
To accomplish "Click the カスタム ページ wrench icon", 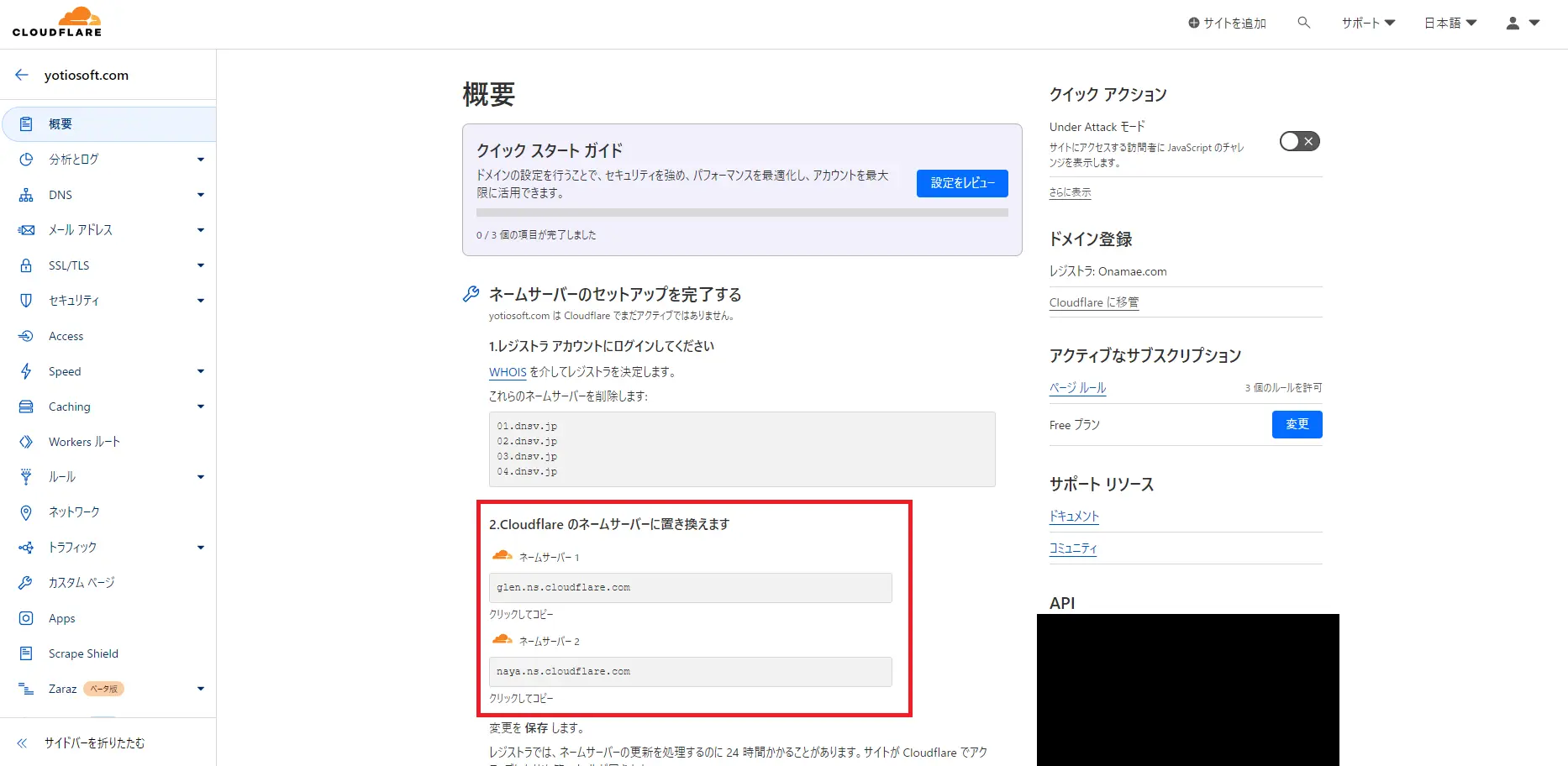I will coord(26,583).
